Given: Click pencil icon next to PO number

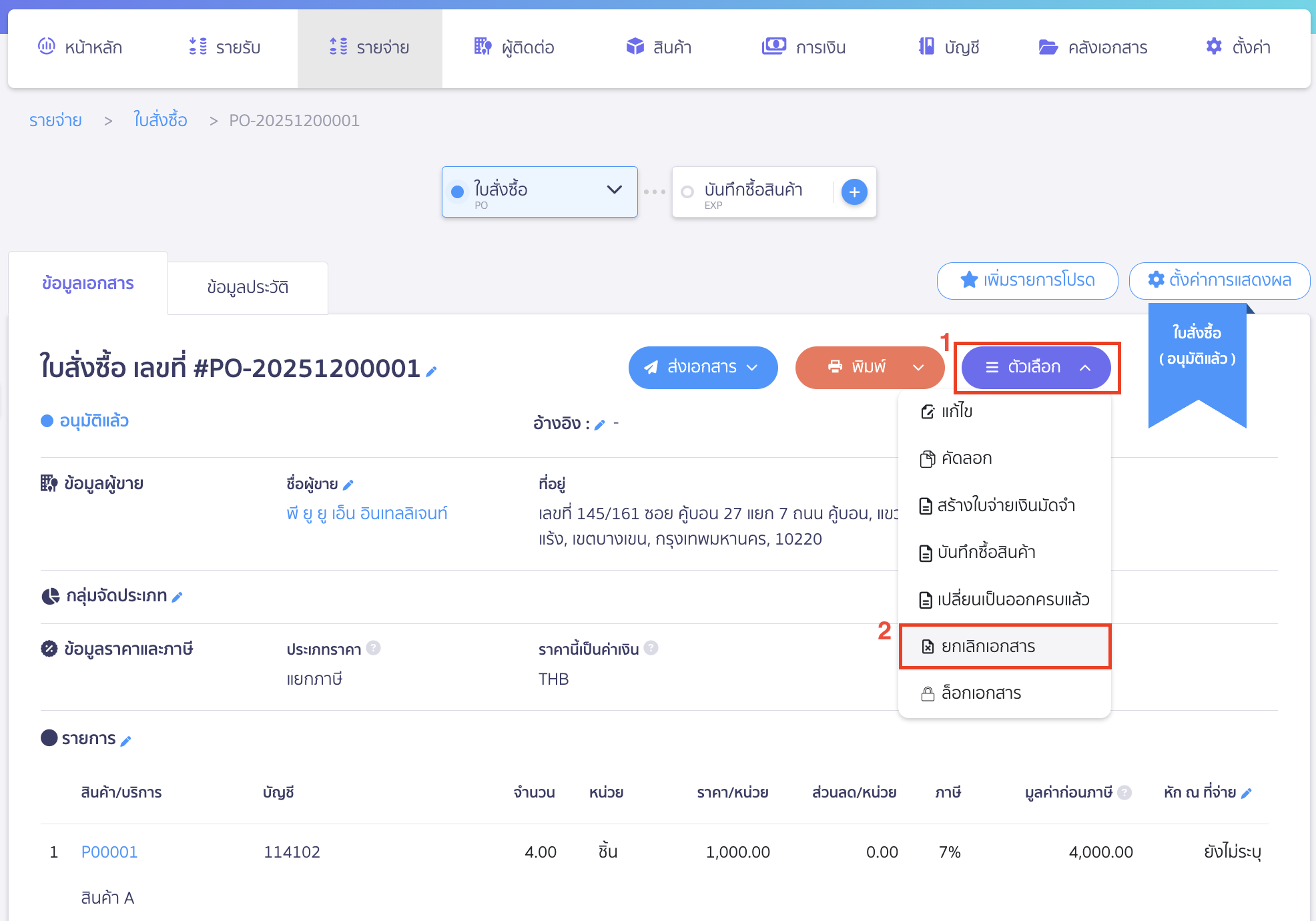Looking at the screenshot, I should coord(432,372).
